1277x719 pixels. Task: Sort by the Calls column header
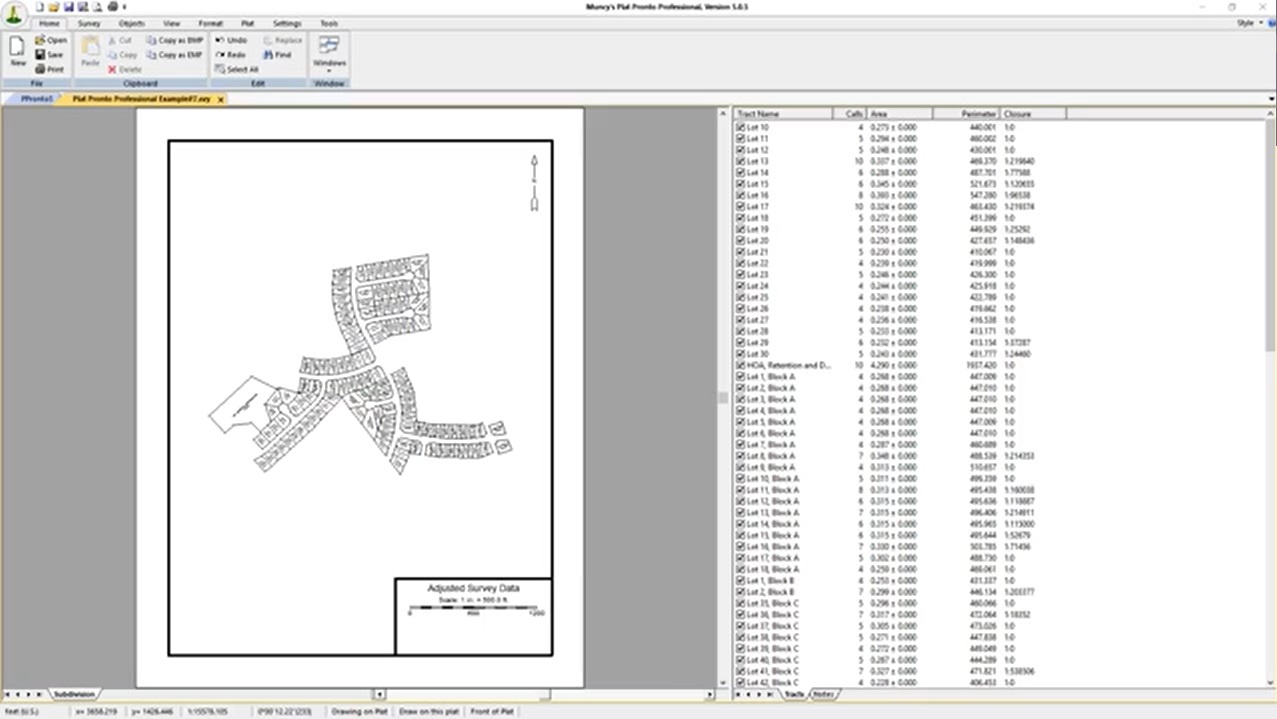coord(849,114)
